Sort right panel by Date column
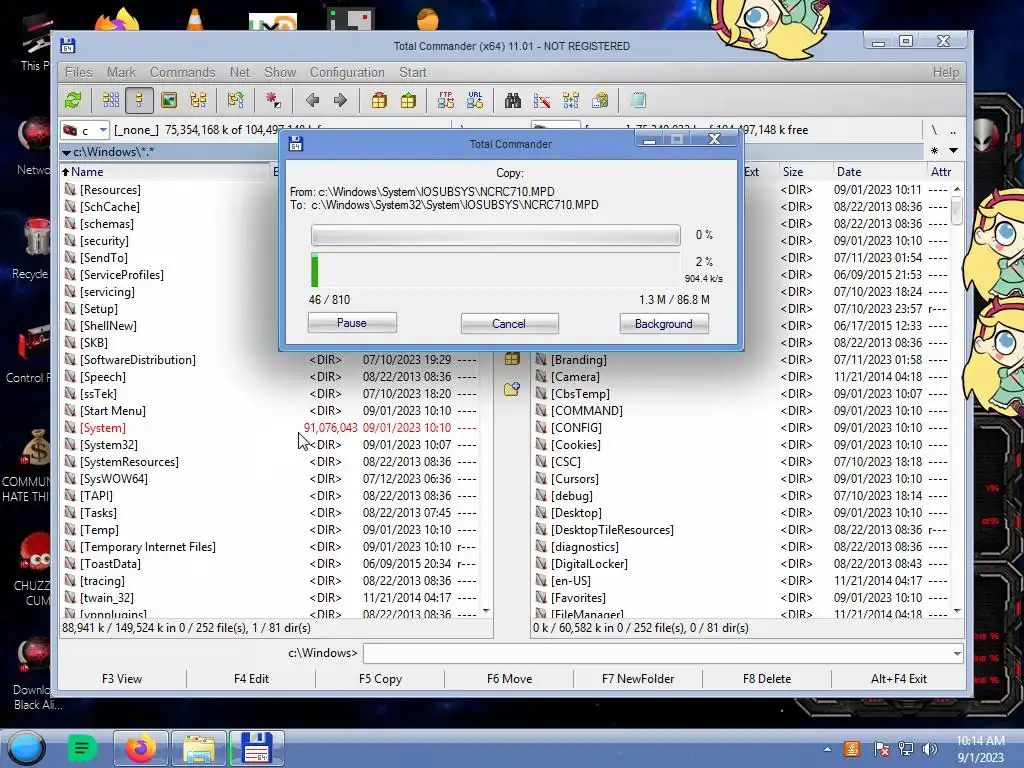The height and width of the screenshot is (768, 1024). pos(878,172)
